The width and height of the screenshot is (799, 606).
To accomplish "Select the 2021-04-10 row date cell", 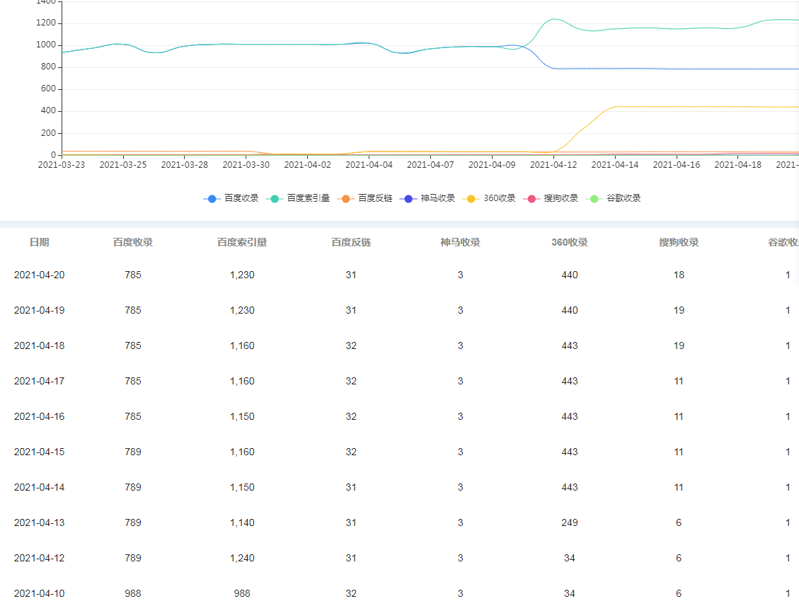I will [x=39, y=593].
